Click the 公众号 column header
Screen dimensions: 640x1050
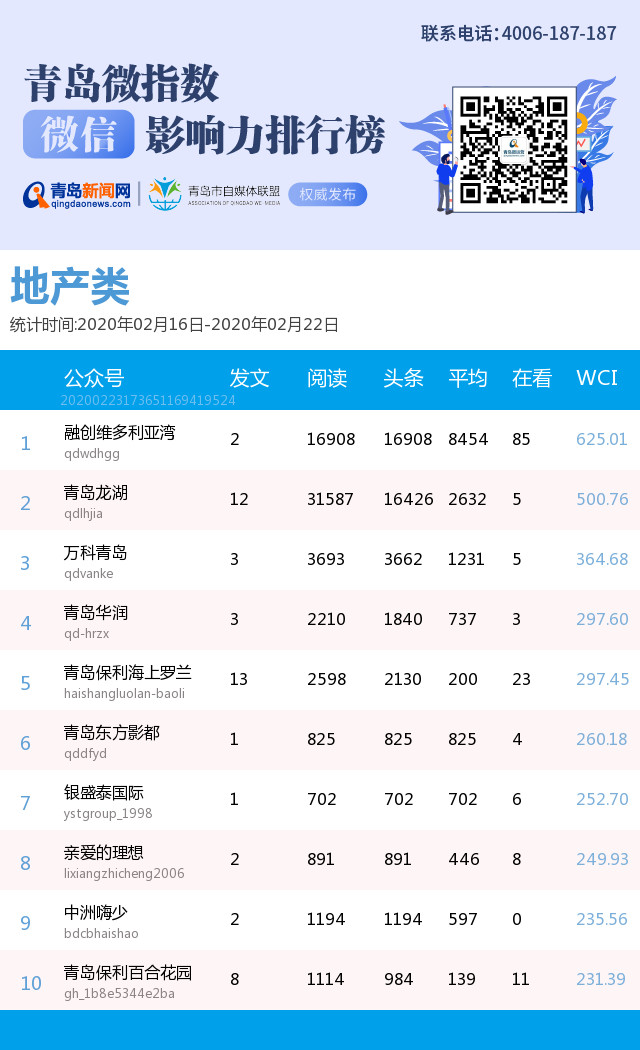pyautogui.click(x=94, y=378)
